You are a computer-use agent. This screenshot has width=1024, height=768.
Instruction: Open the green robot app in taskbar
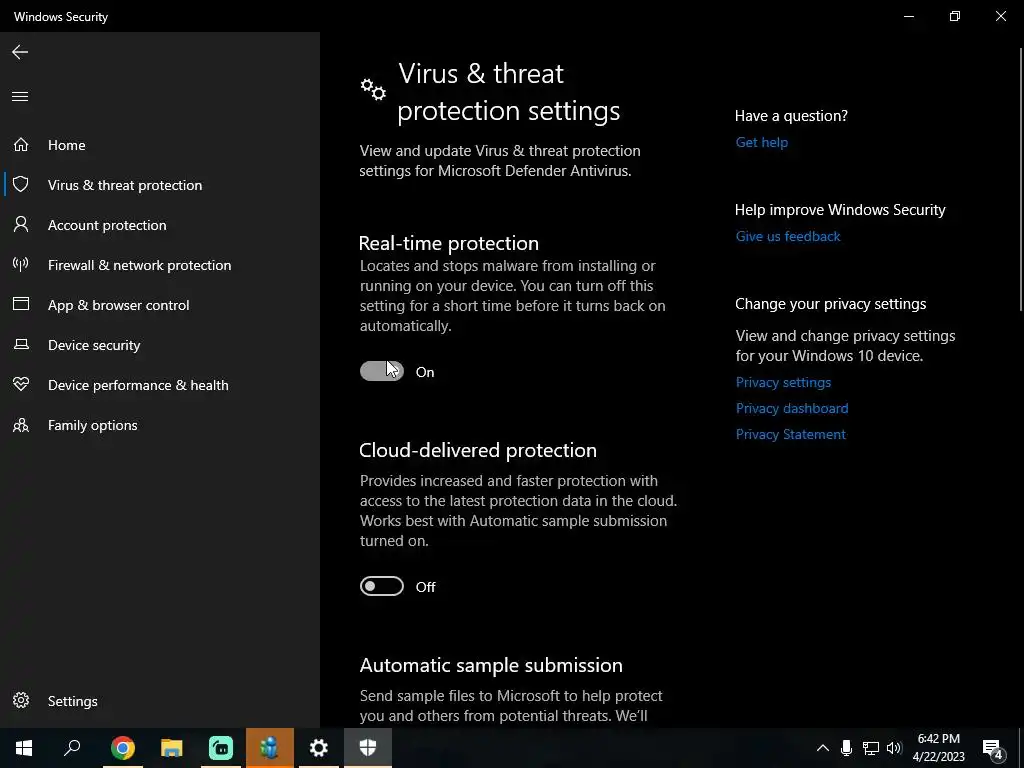point(221,748)
